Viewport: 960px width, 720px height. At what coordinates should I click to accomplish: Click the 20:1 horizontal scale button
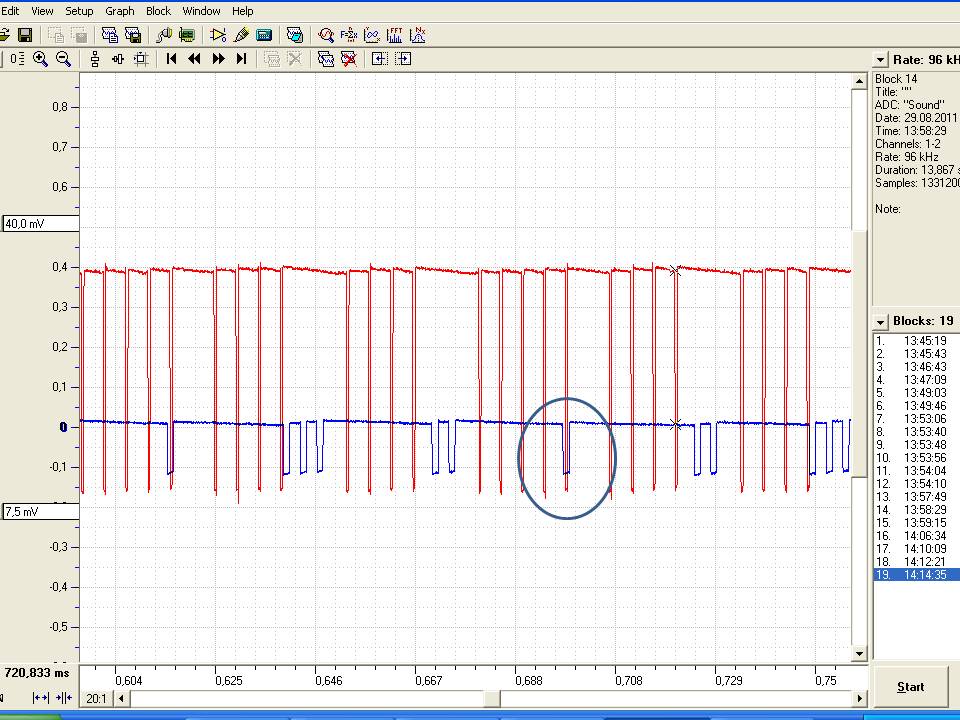[96, 698]
